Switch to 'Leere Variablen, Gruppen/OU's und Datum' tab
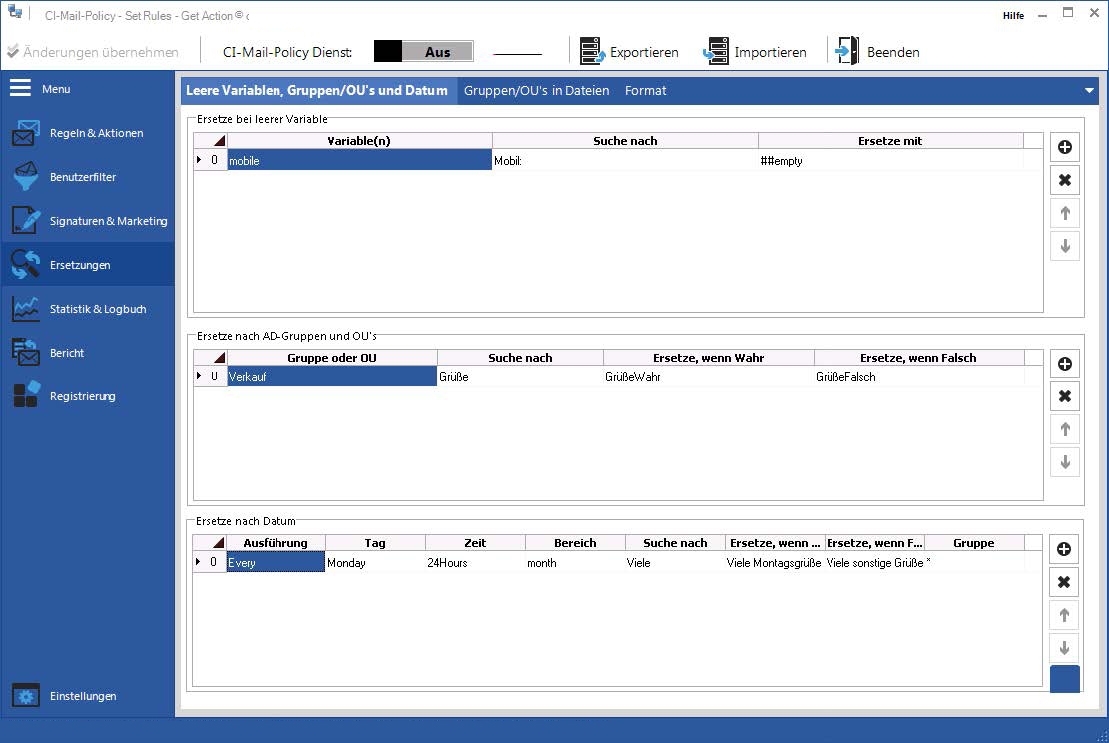The height and width of the screenshot is (743, 1109). click(x=317, y=90)
